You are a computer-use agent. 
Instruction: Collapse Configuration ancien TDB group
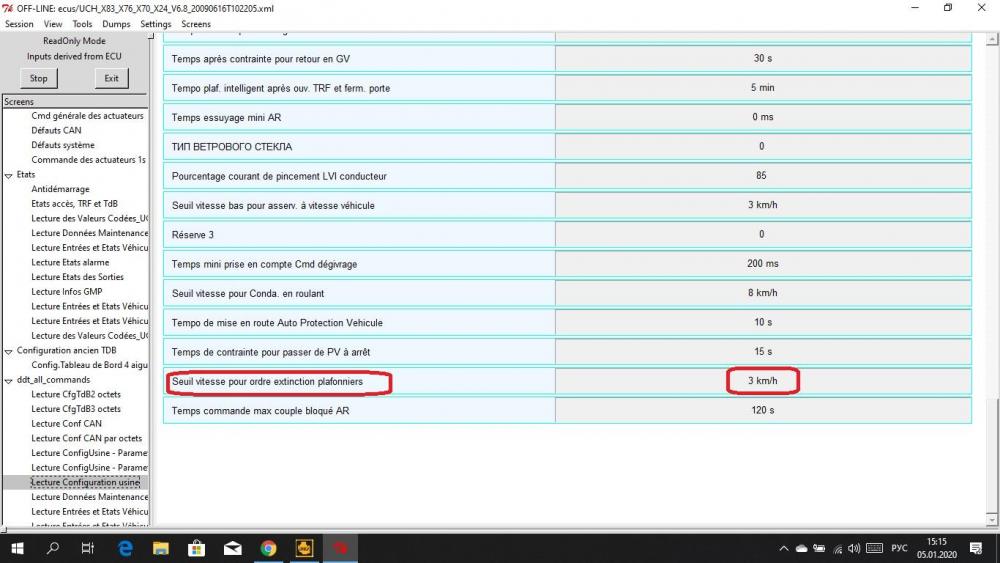coord(8,351)
